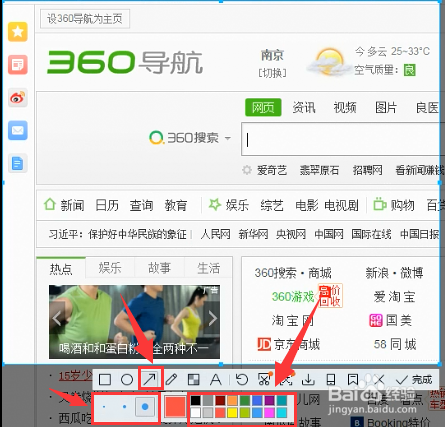Click the [切换] city switch link
This screenshot has height=427, width=445.
[272, 73]
